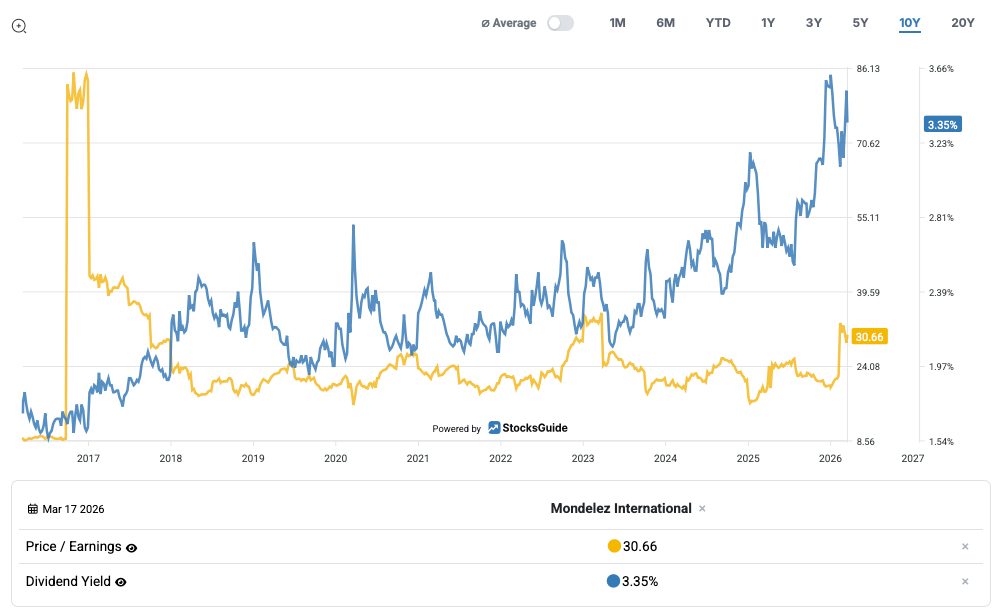Viewport: 996px width, 613px height.
Task: Toggle Price / Earnings eye icon
Action: 132,548
